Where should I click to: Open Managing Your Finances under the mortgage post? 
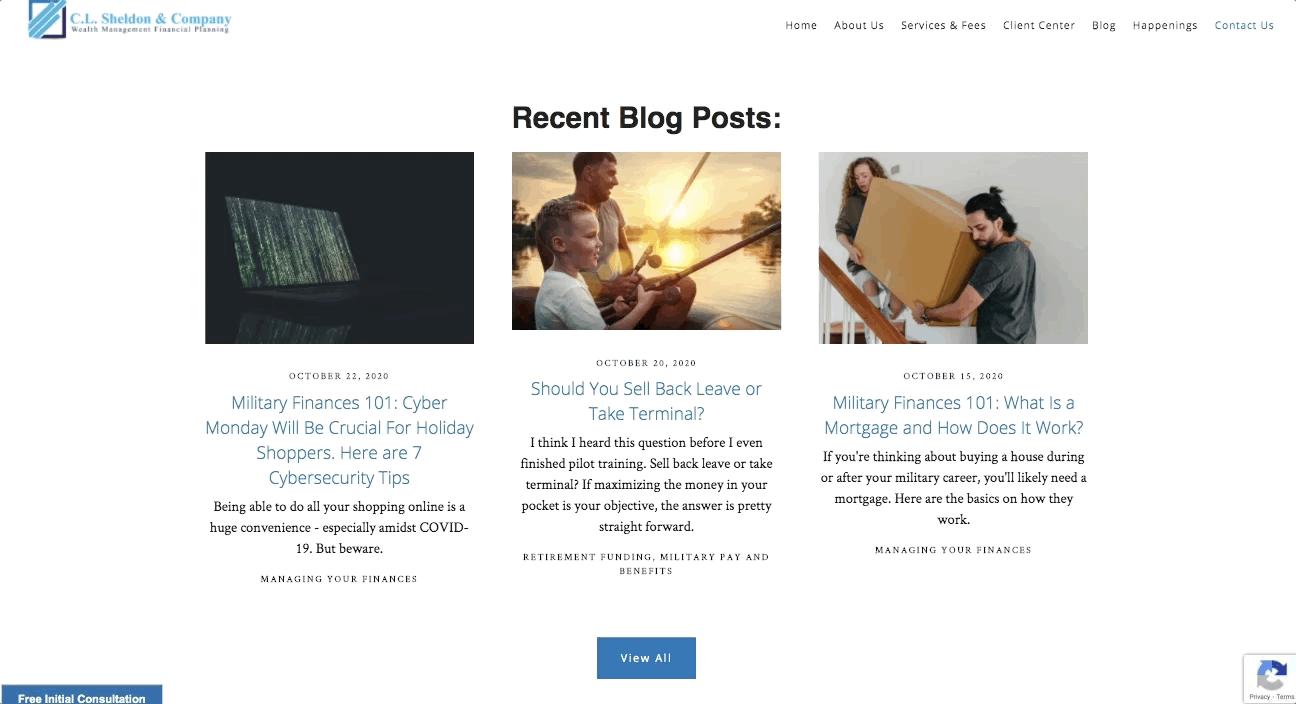[x=953, y=550]
